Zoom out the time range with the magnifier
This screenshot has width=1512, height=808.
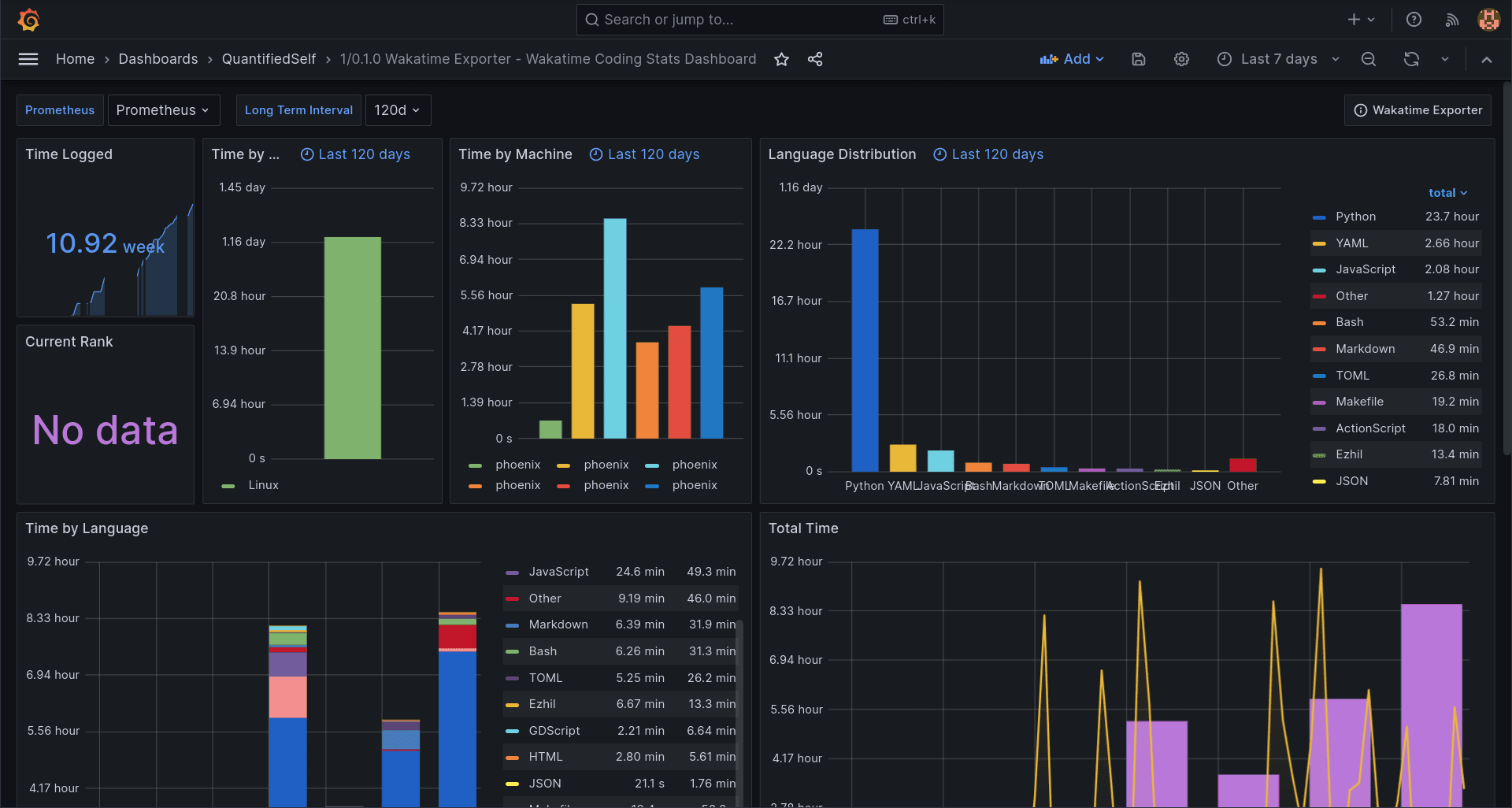[1369, 59]
